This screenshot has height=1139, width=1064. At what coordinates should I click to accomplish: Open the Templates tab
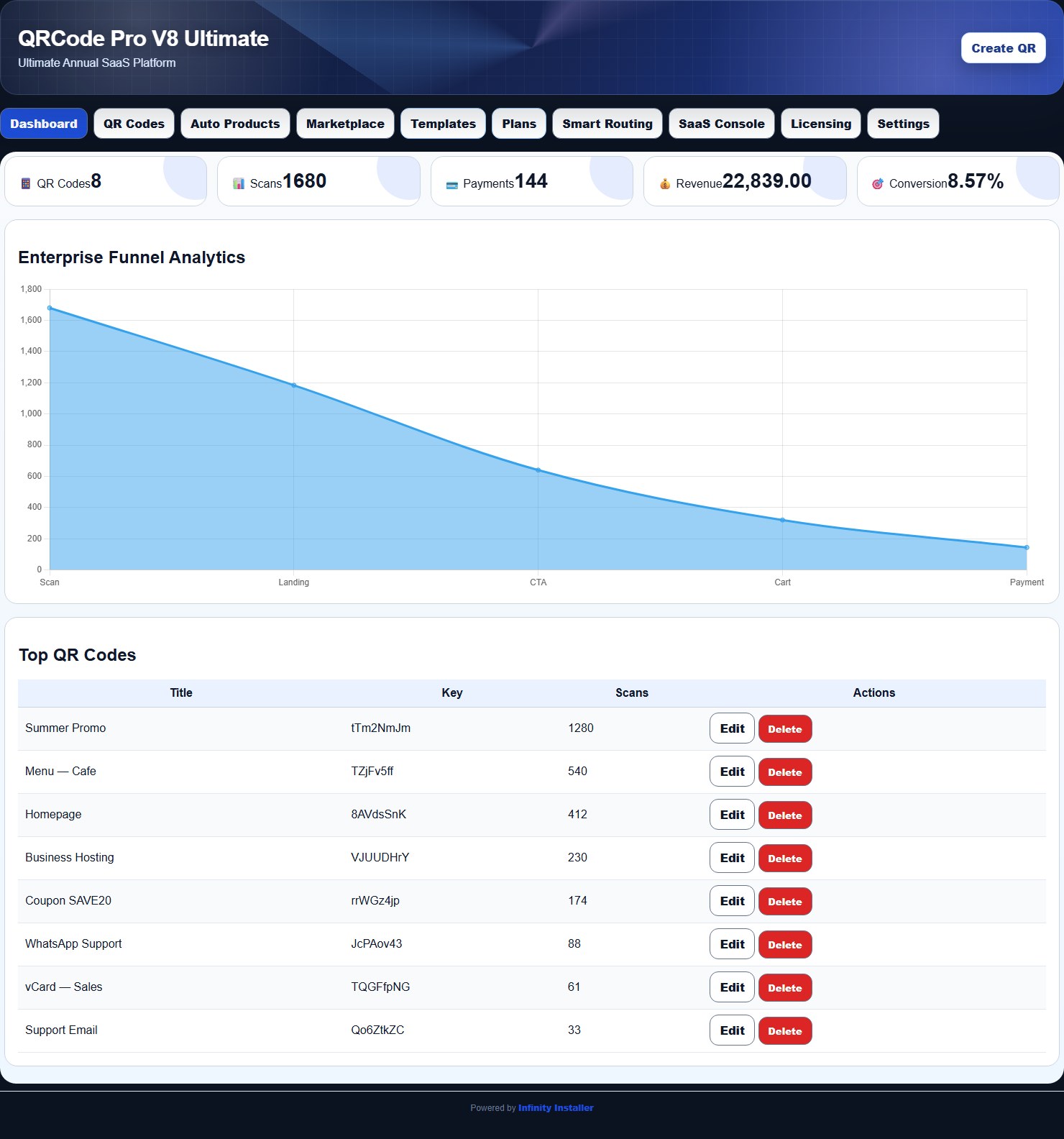pyautogui.click(x=443, y=124)
